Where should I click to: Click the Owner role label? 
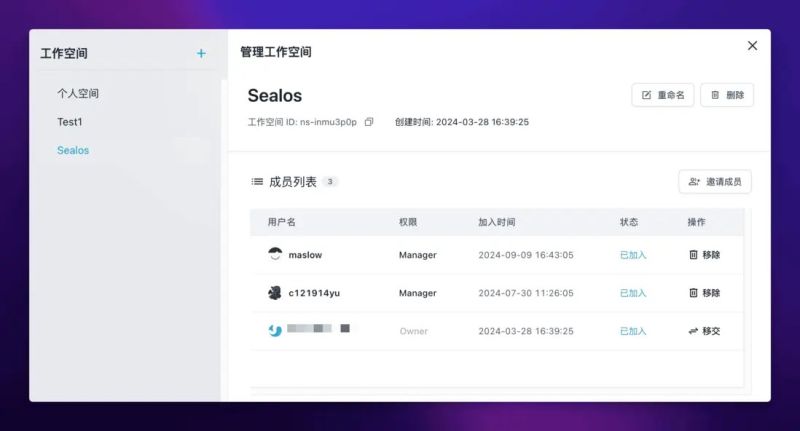[414, 331]
